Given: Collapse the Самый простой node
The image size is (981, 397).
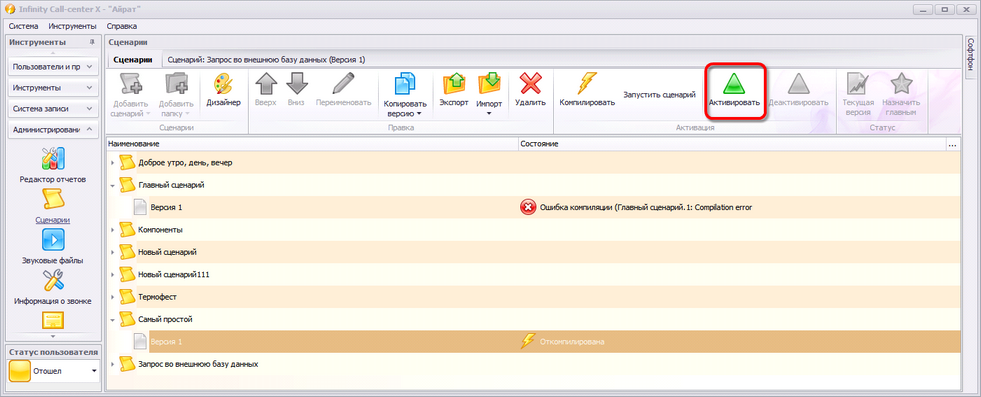Looking at the screenshot, I should point(113,319).
